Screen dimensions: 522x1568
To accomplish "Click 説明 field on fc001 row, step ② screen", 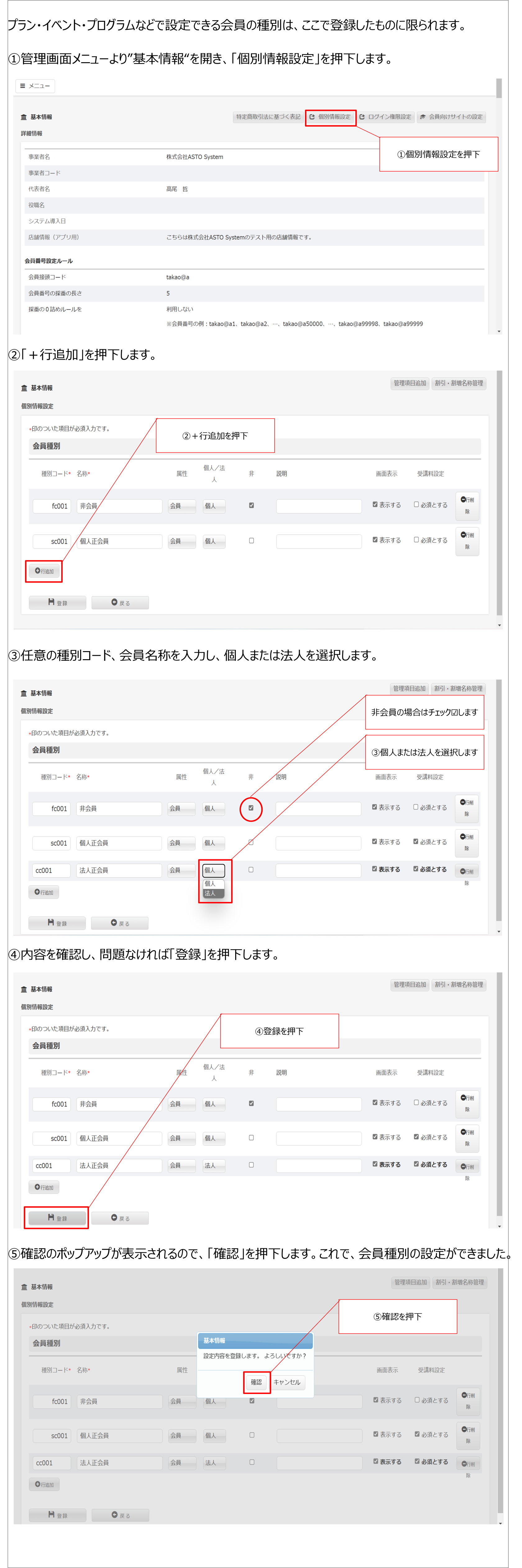I will [x=319, y=506].
